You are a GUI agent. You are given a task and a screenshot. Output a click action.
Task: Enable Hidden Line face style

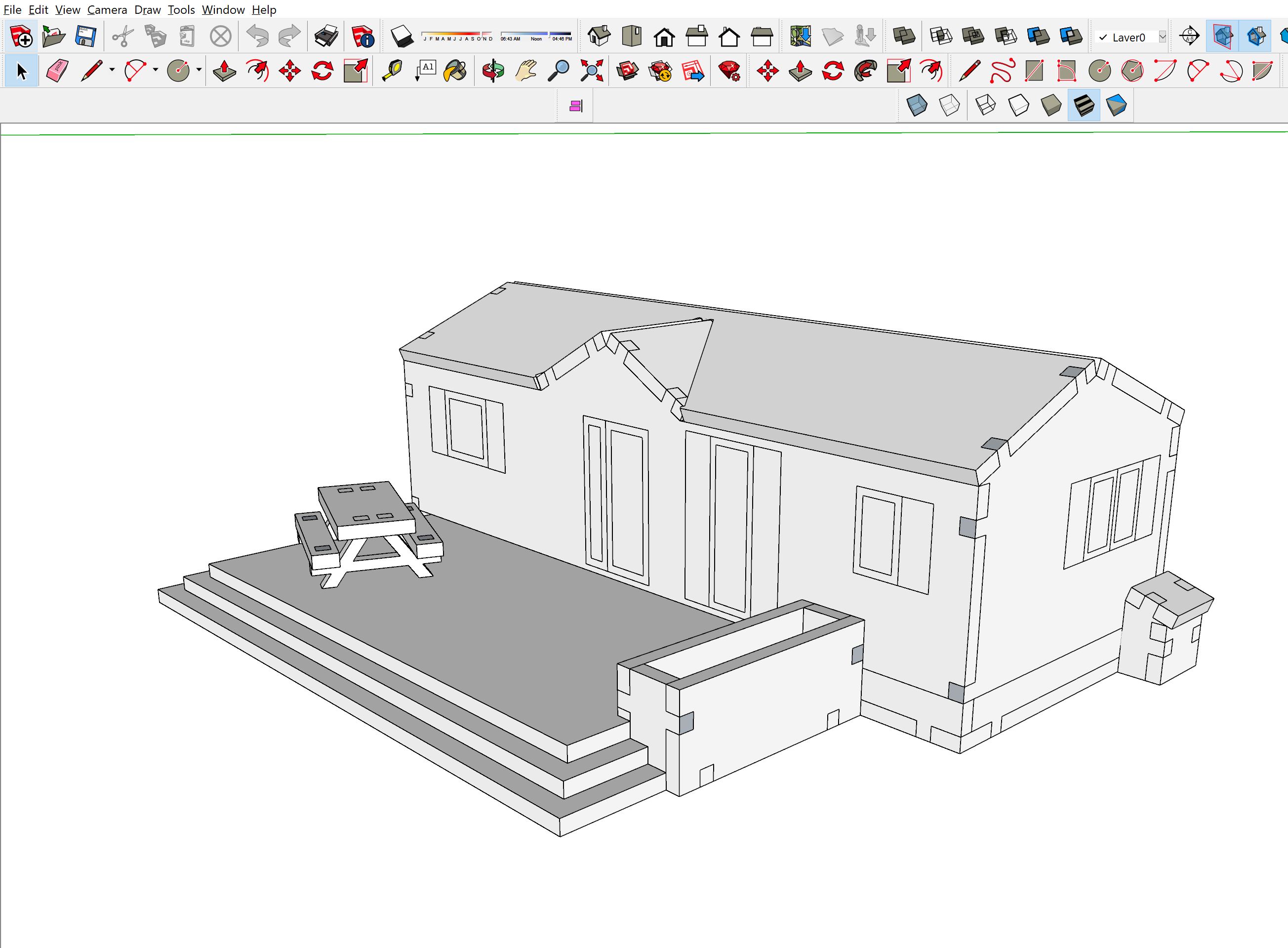click(x=1018, y=105)
